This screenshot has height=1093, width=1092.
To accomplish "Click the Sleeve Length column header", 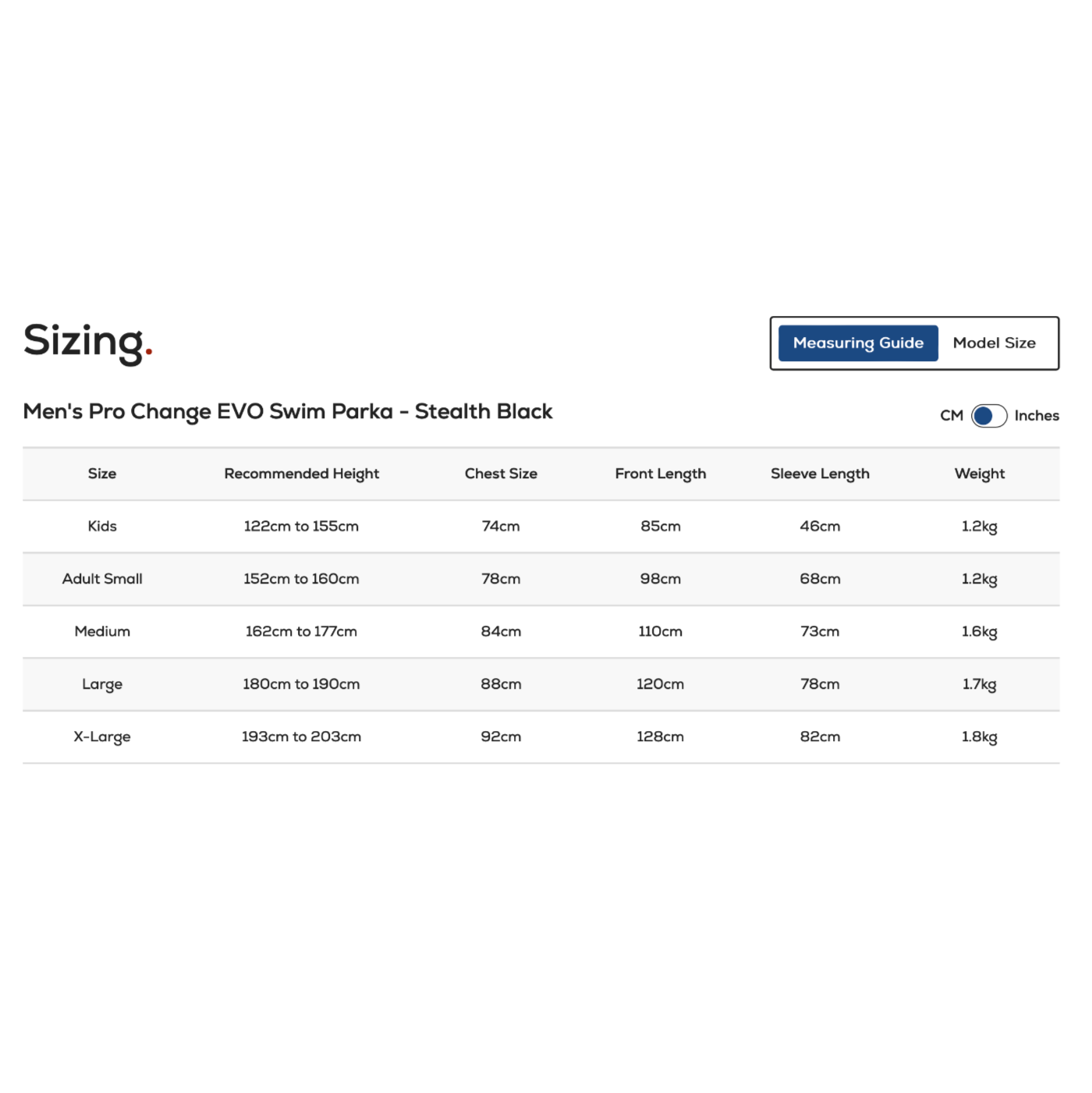I will coord(820,474).
